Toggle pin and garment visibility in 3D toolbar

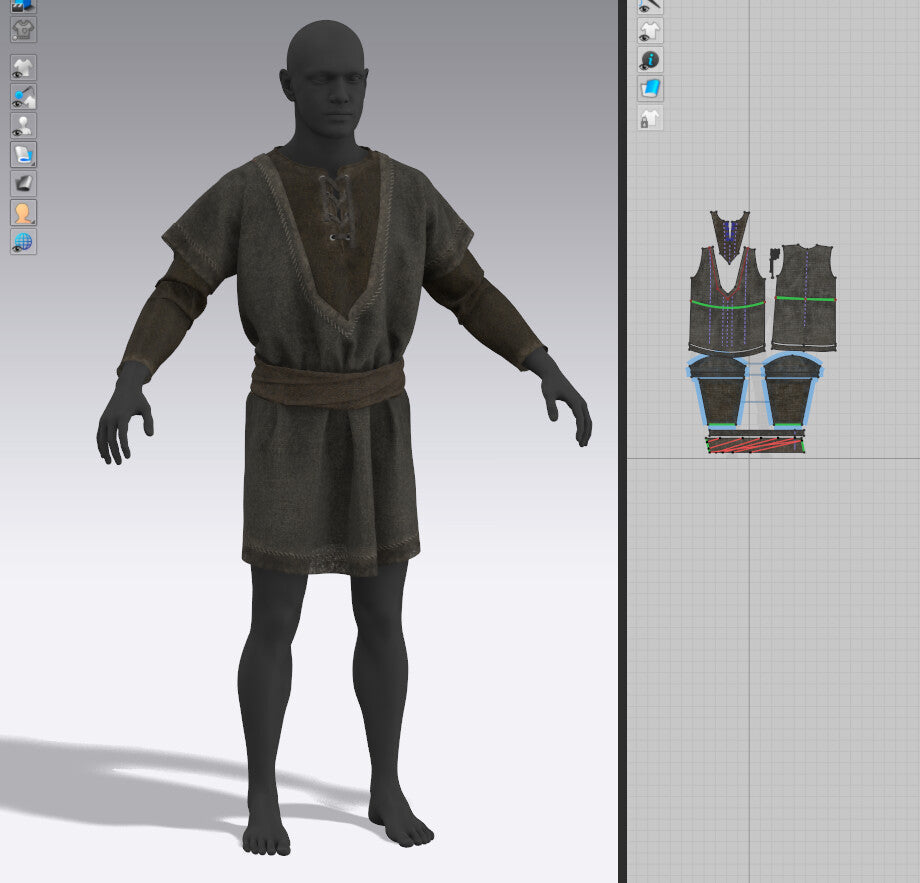(x=23, y=96)
